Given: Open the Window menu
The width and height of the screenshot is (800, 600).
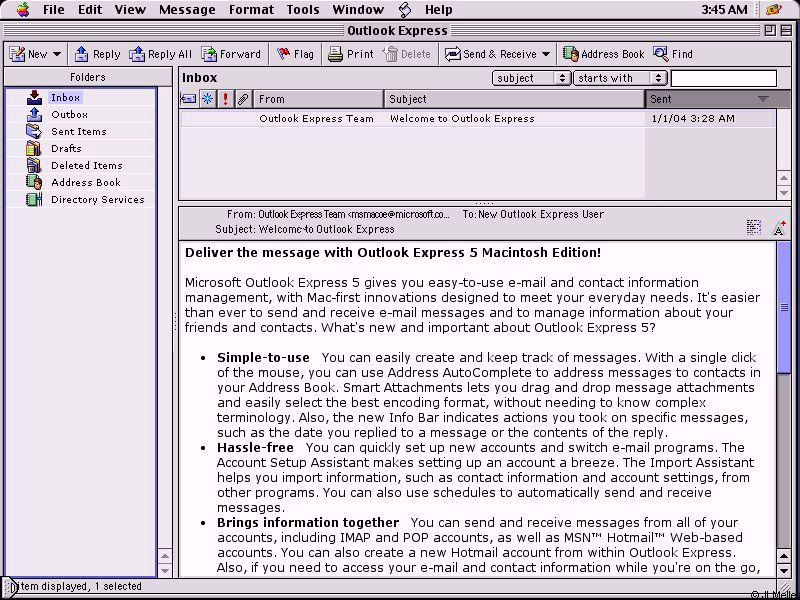Looking at the screenshot, I should coord(358,10).
